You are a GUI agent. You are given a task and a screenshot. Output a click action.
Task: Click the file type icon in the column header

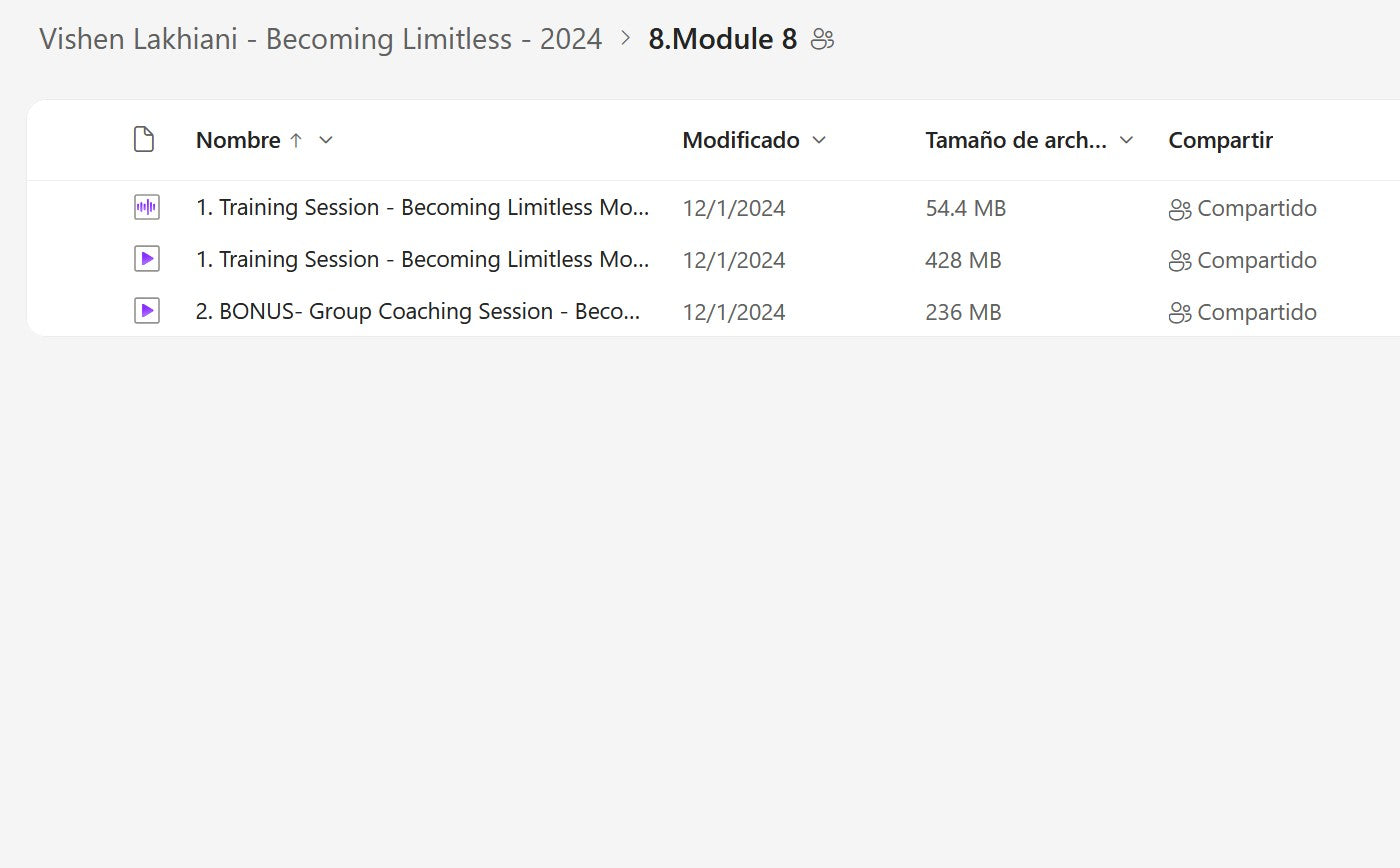(144, 140)
